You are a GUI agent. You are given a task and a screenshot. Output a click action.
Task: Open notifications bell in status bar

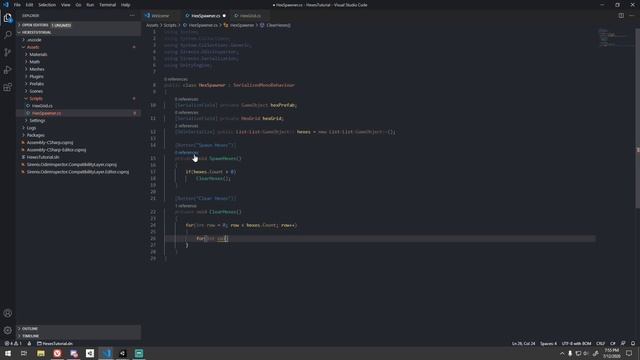click(x=633, y=344)
